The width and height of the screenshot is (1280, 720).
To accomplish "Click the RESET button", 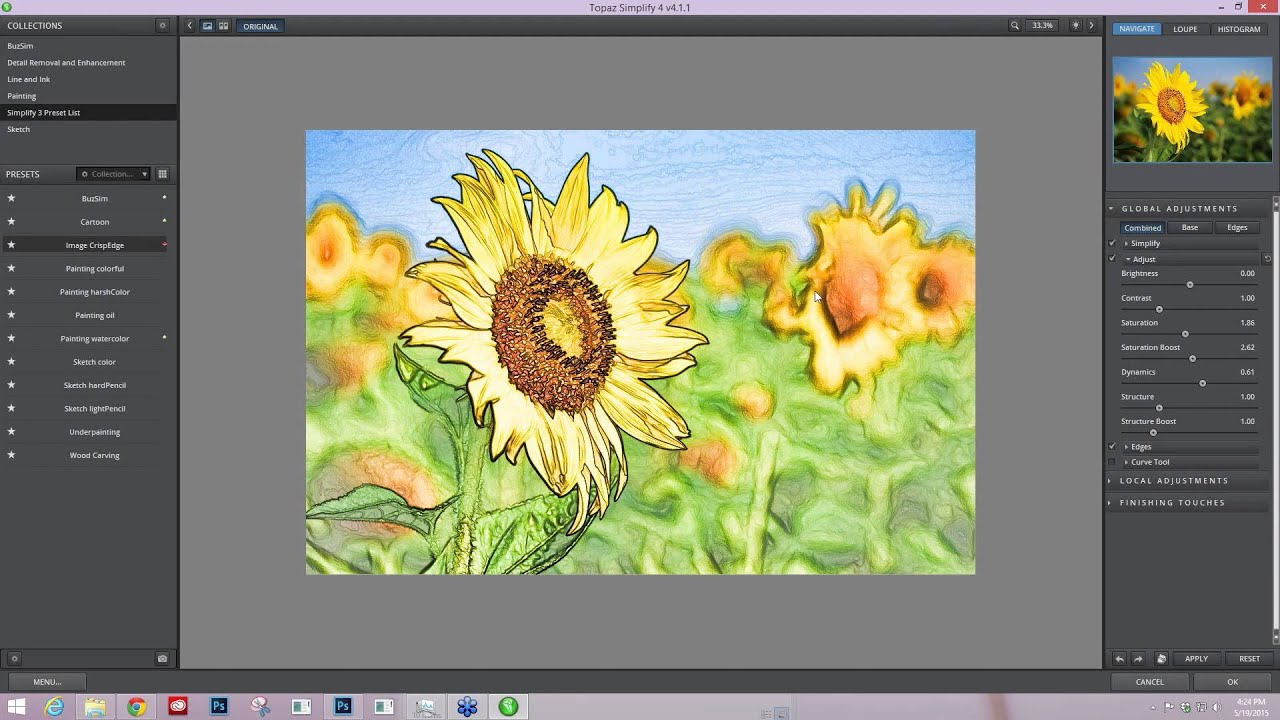I will (x=1249, y=659).
